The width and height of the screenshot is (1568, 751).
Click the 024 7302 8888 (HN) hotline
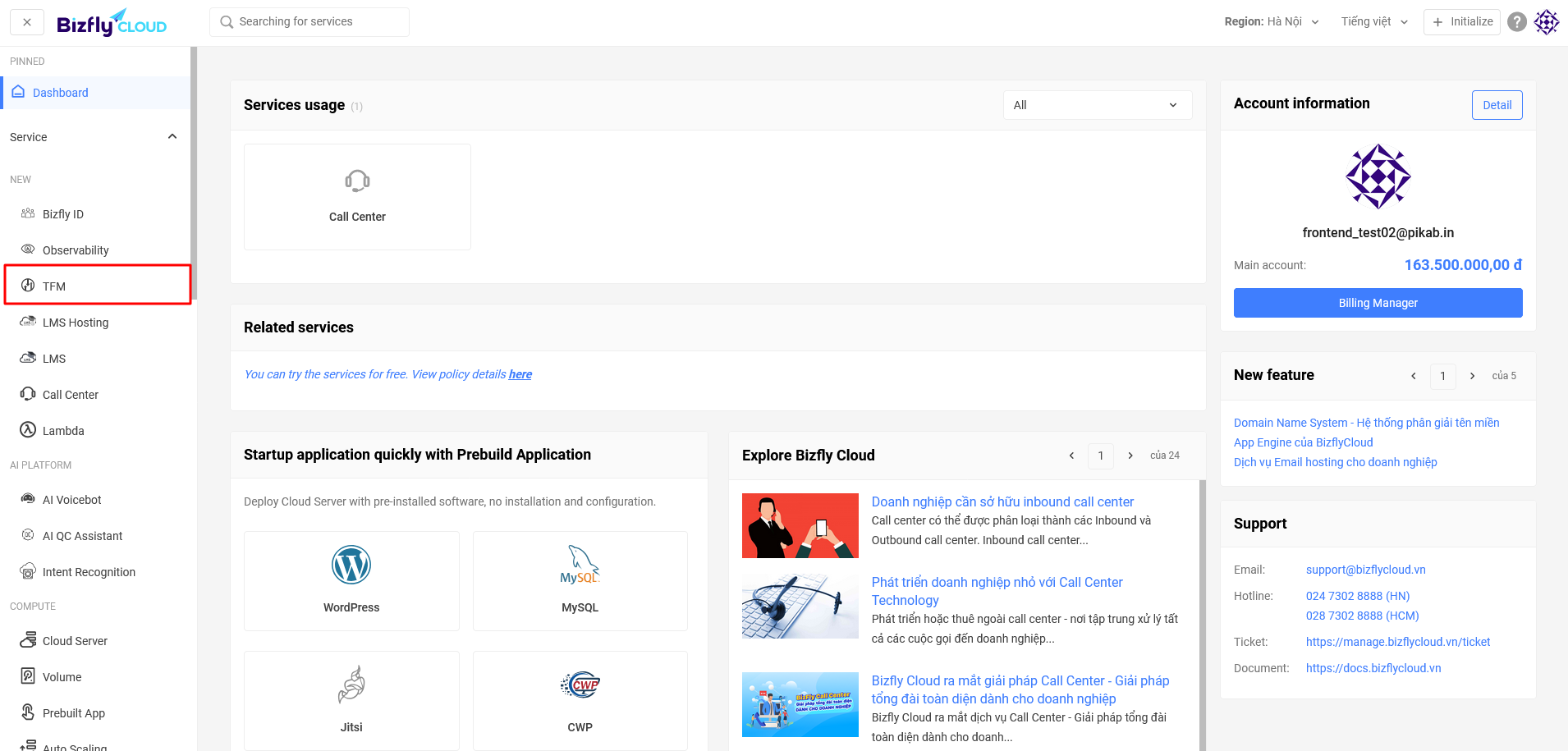1358,596
